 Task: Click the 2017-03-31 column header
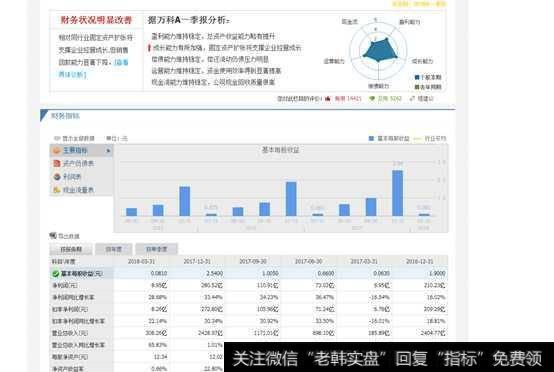point(364,261)
